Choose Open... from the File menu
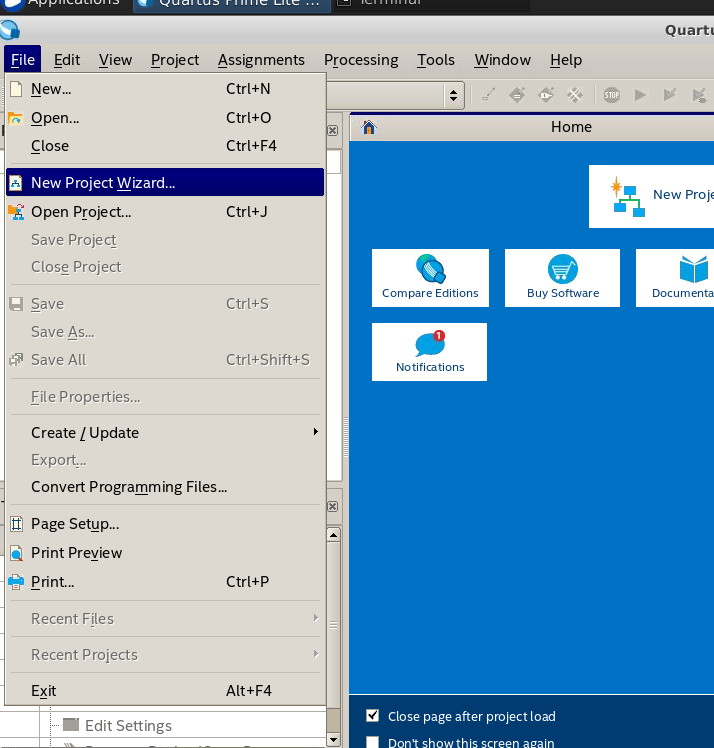714x748 pixels. (x=165, y=118)
